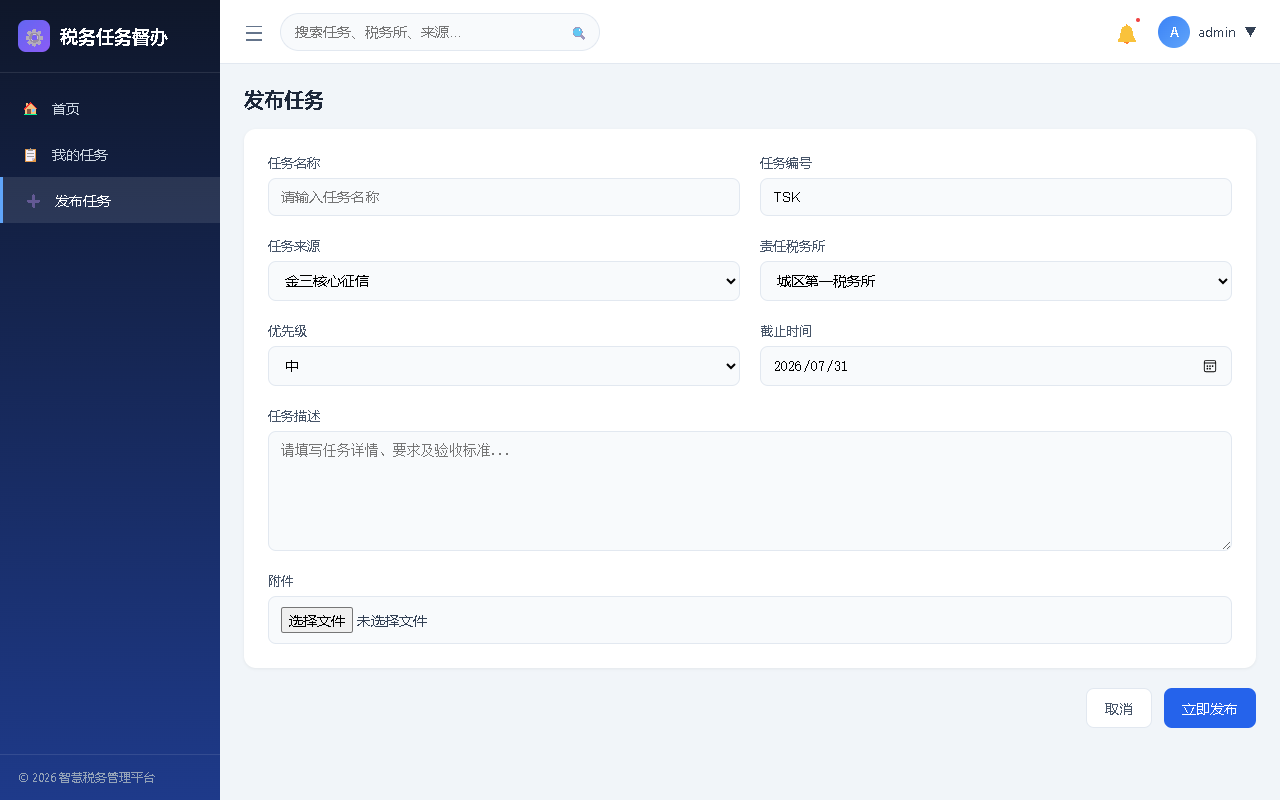This screenshot has width=1280, height=800.
Task: Open the 优先级 dropdown
Action: point(504,366)
